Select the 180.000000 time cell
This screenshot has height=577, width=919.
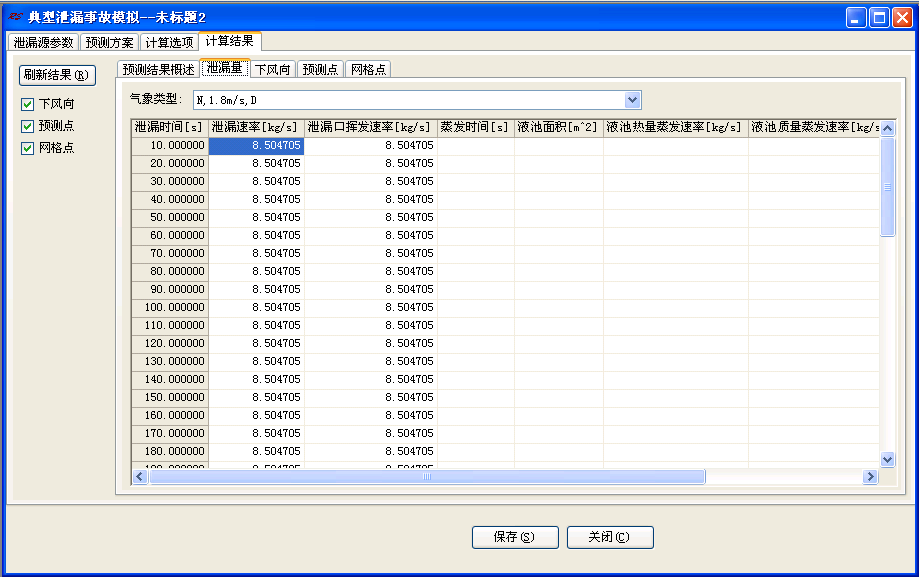170,452
